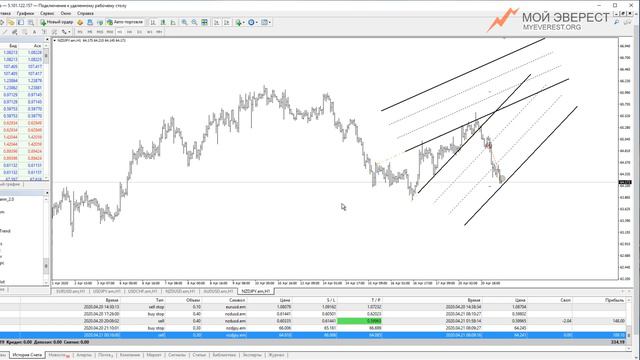This screenshot has width=640, height=360.
Task: Open the Алерты terminal tab
Action: [84, 355]
